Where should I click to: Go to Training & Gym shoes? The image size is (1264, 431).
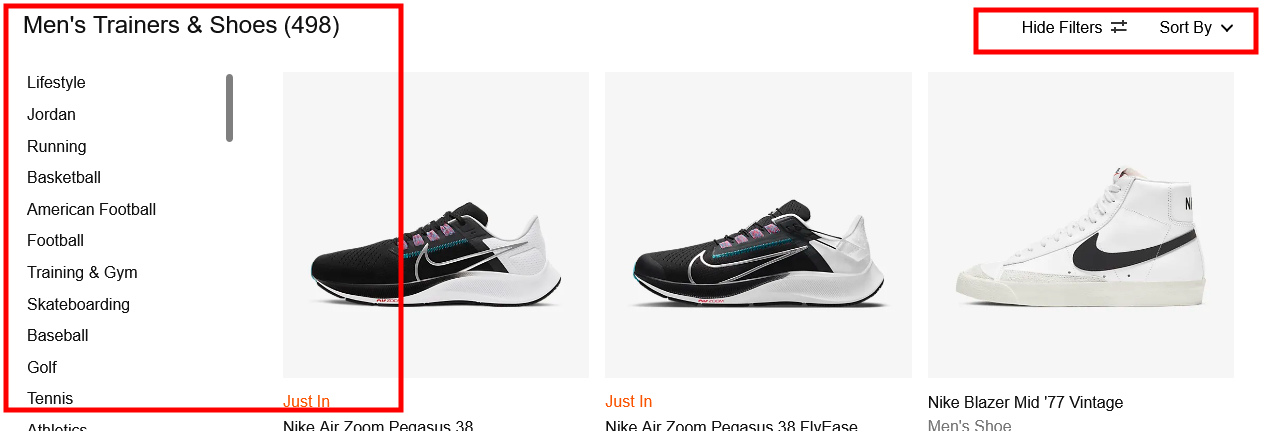82,272
